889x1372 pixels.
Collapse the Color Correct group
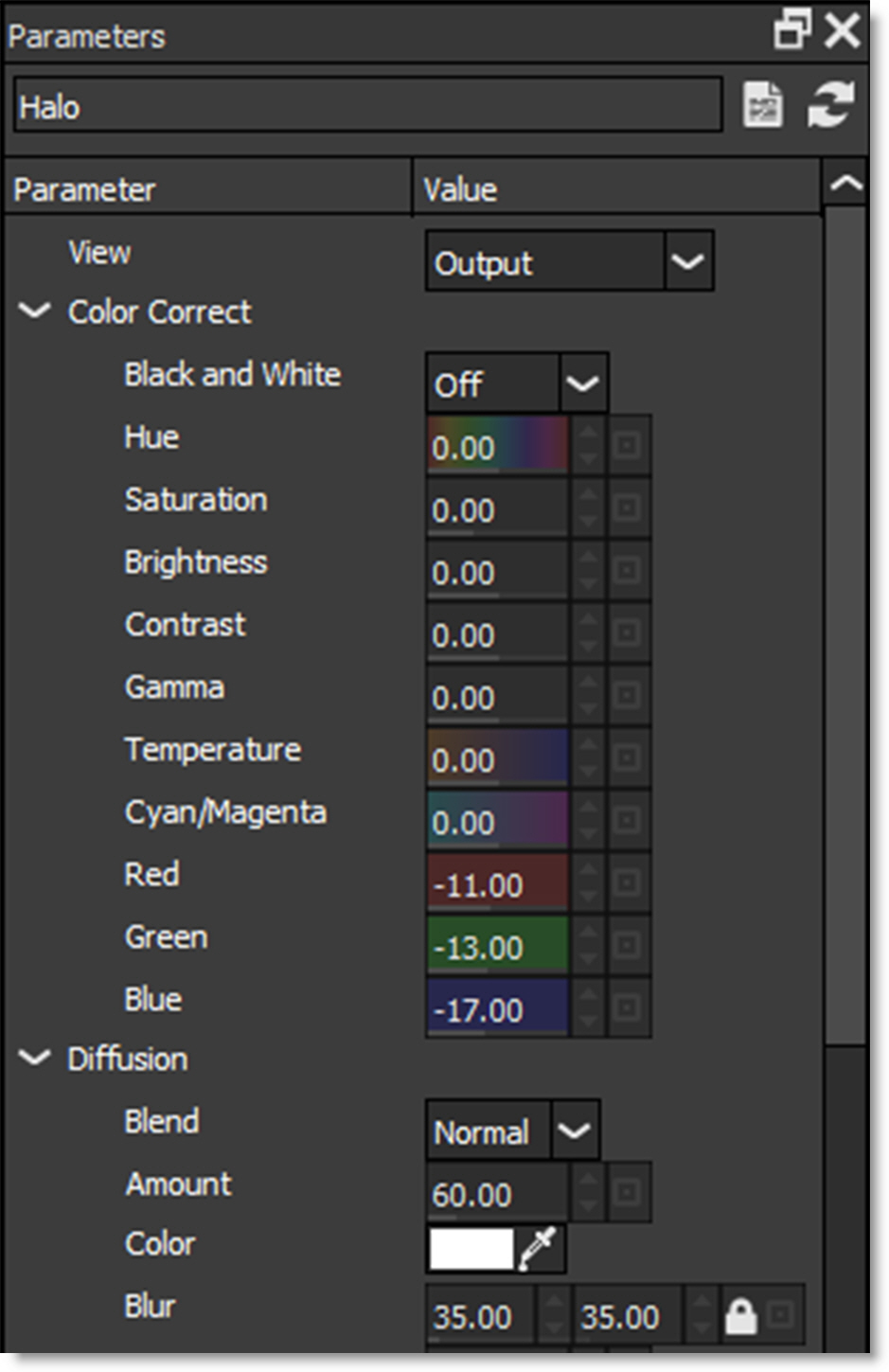[x=35, y=311]
